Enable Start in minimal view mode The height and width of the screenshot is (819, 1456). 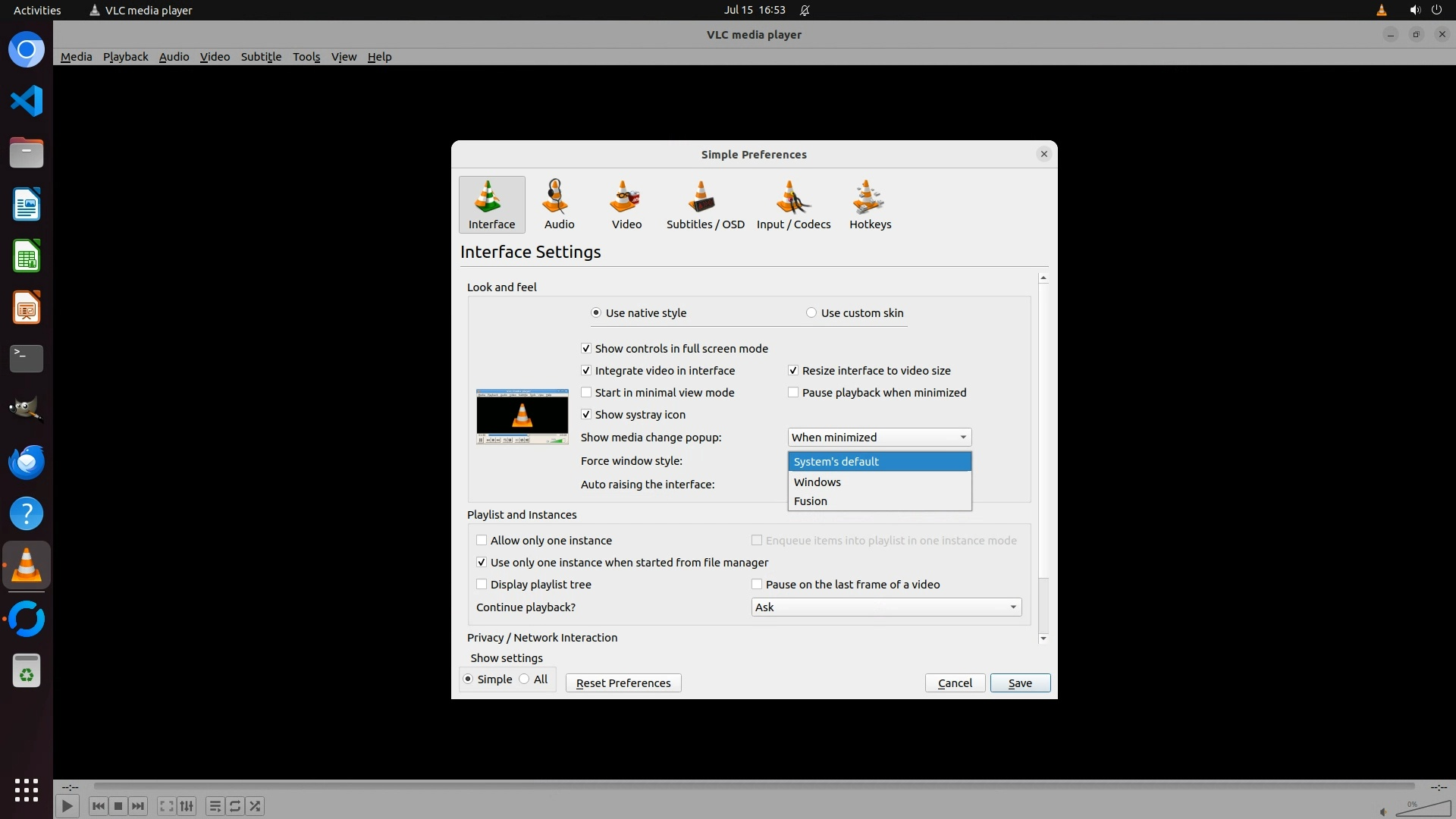coord(586,393)
